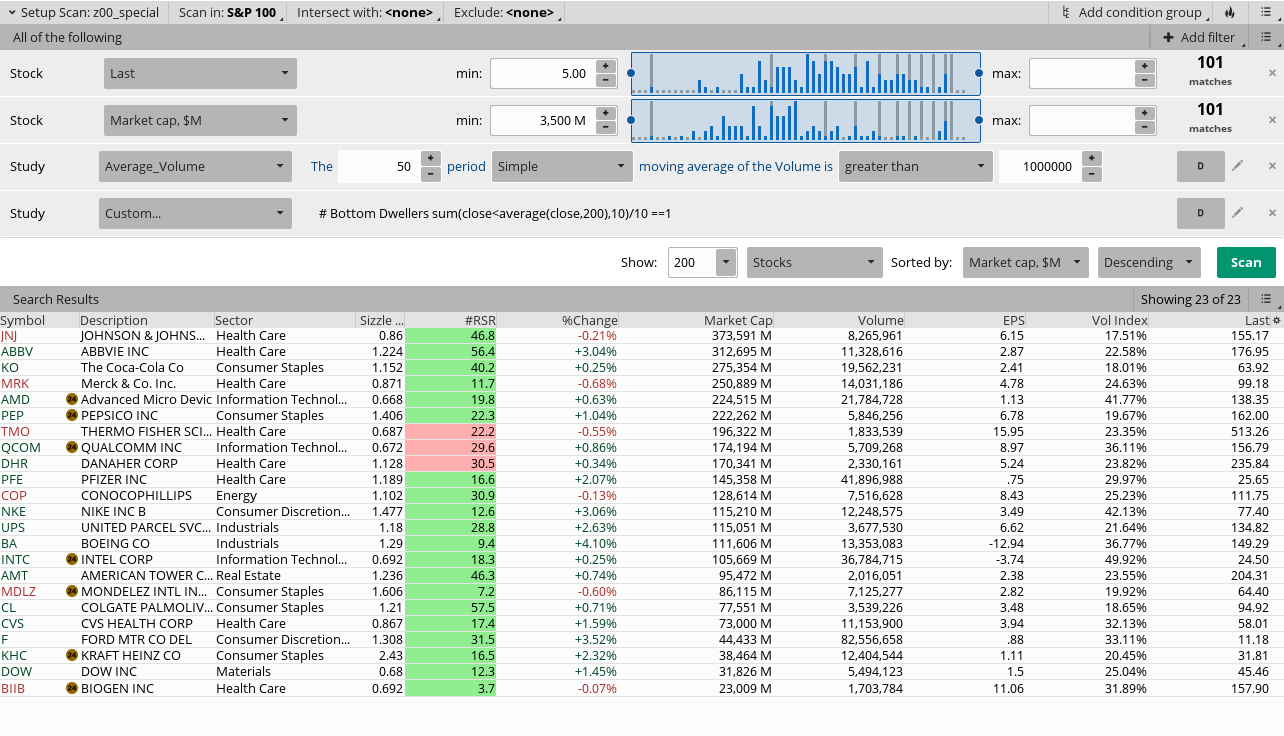The width and height of the screenshot is (1284, 736).
Task: Grab the left handle of Market cap slider
Action: (x=630, y=120)
